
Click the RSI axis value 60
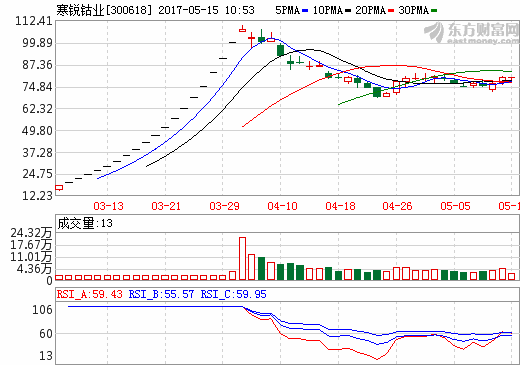pos(46,334)
